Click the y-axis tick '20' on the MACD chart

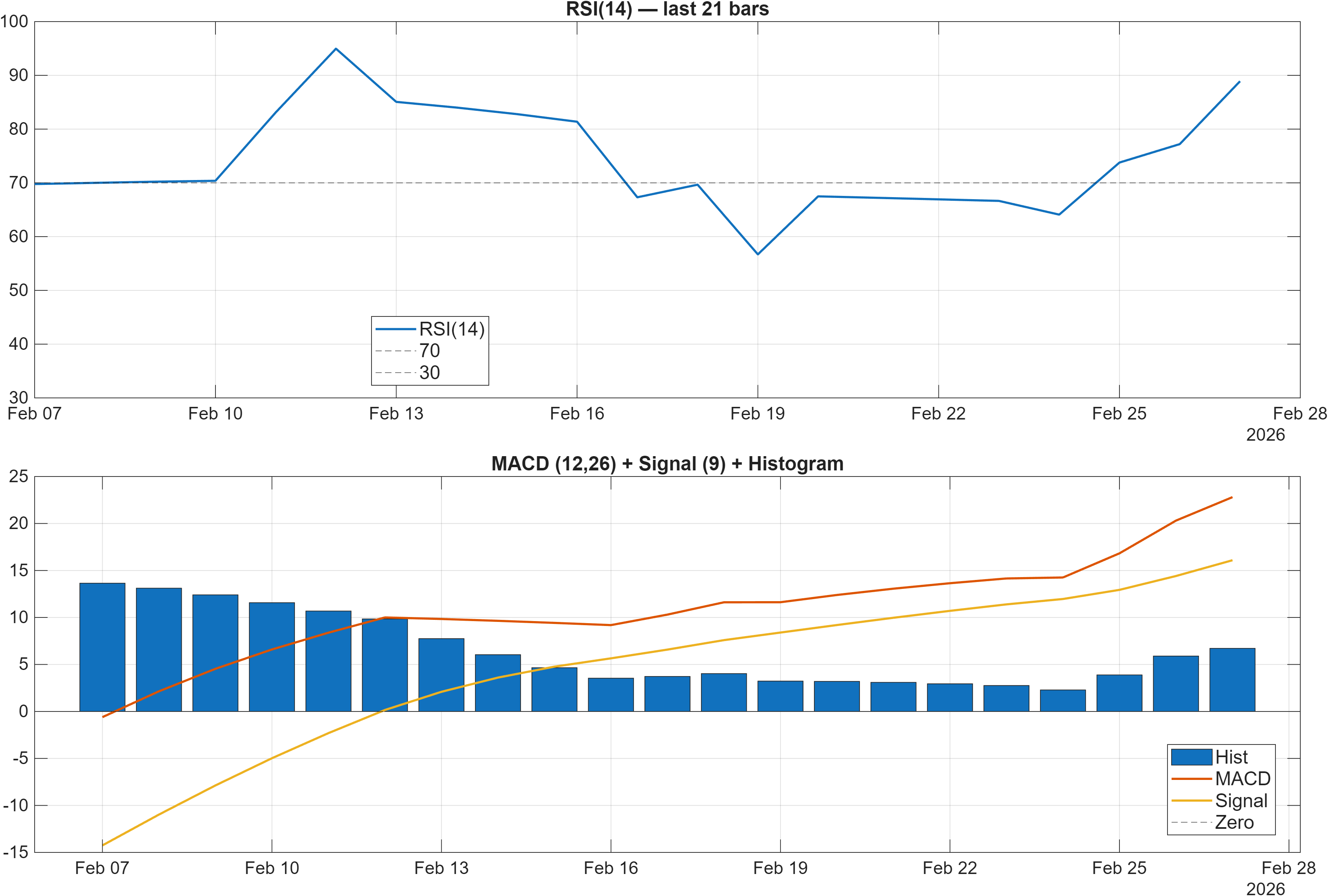tap(18, 523)
